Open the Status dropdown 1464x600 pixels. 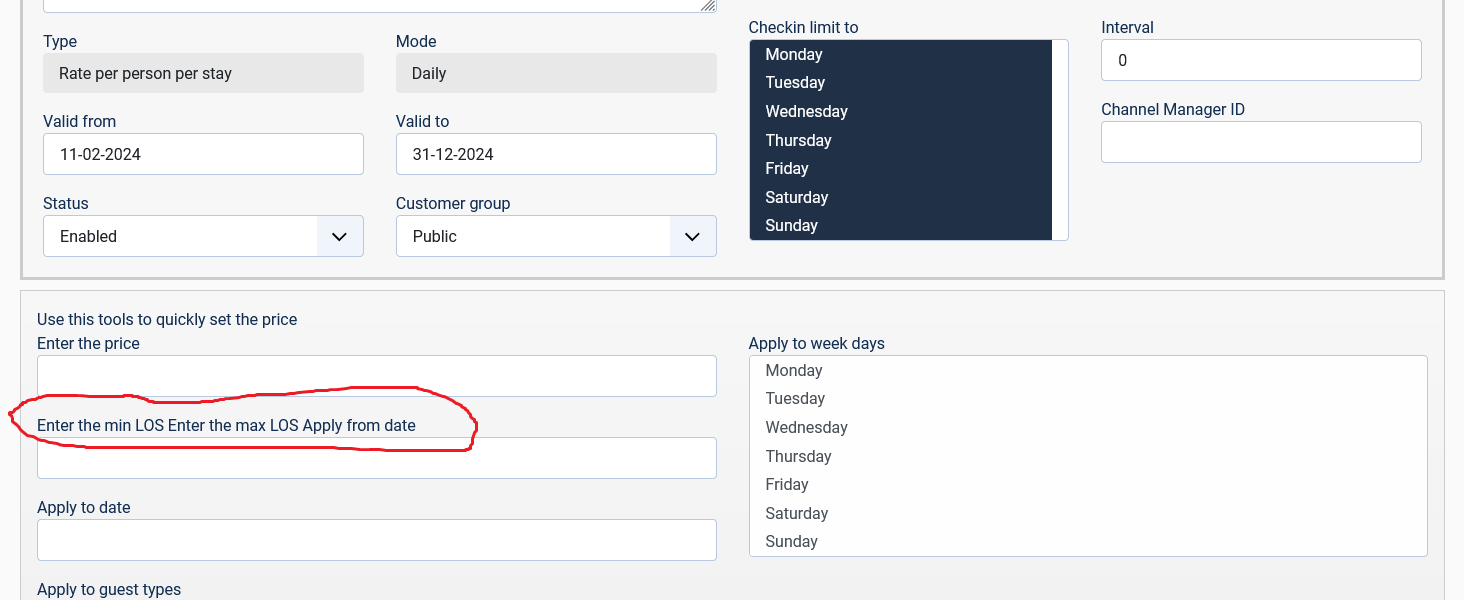tap(203, 236)
